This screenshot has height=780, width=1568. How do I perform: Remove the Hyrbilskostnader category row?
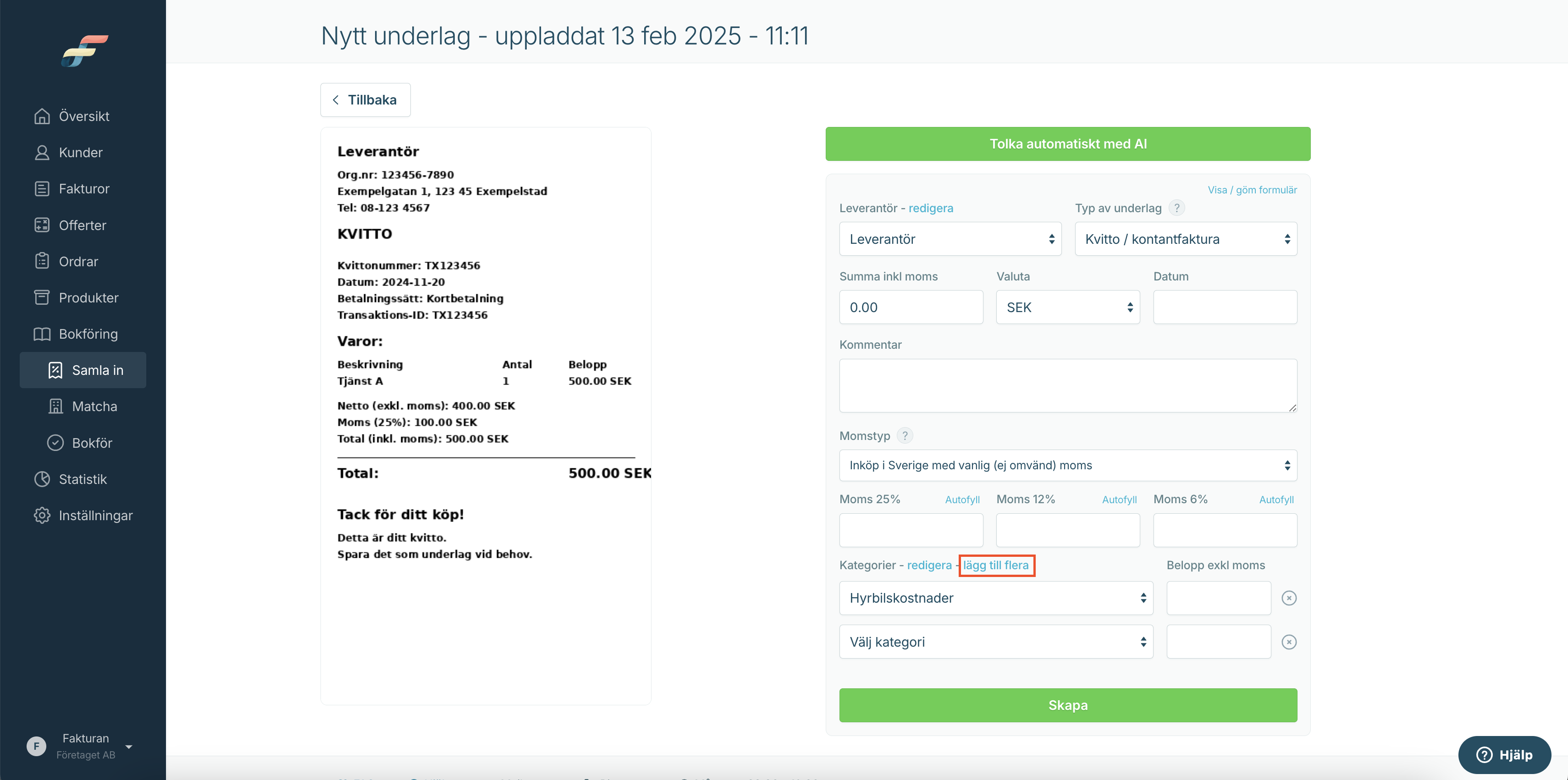[x=1289, y=598]
